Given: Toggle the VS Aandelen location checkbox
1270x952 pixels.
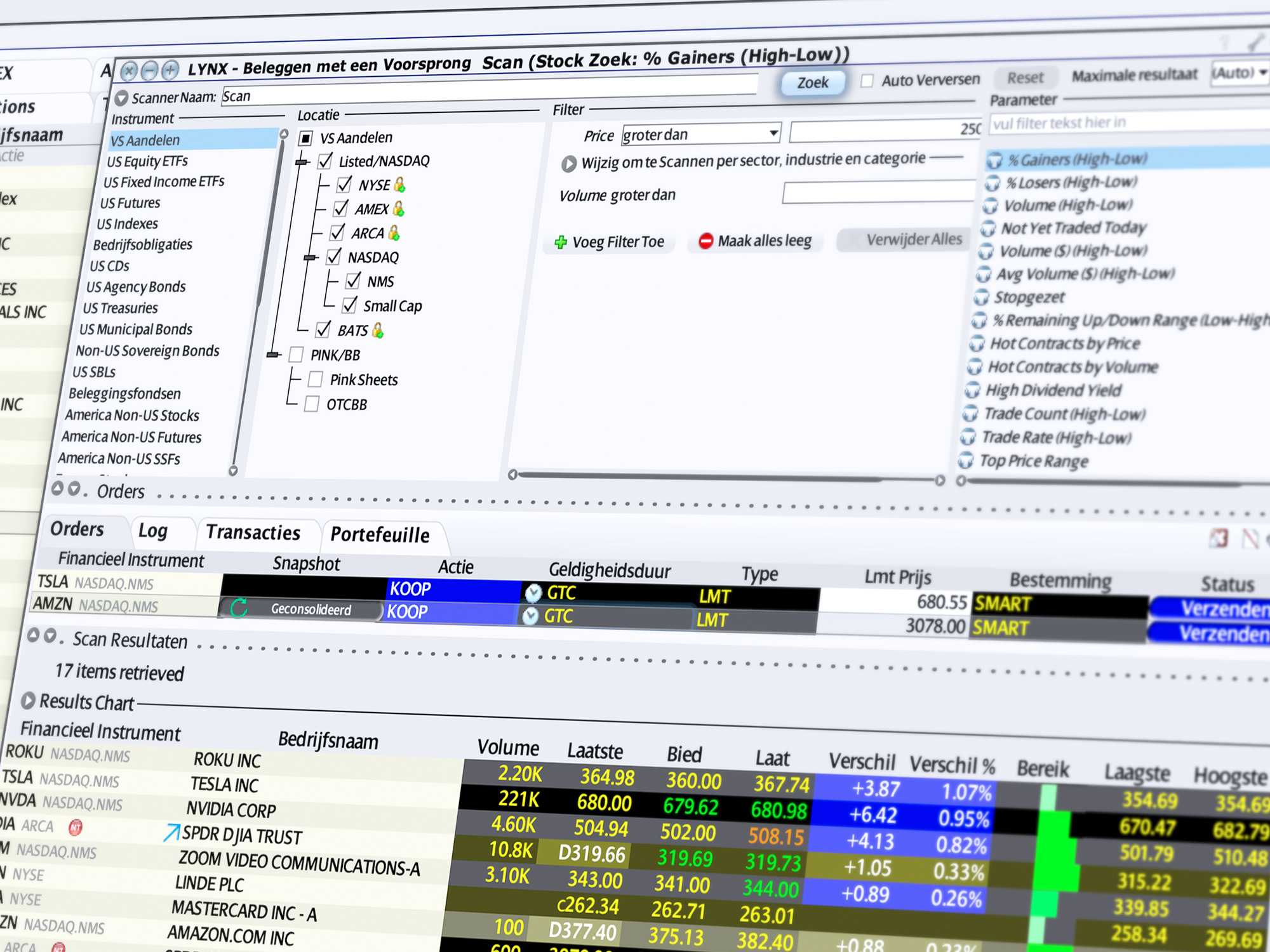Looking at the screenshot, I should click(x=306, y=138).
